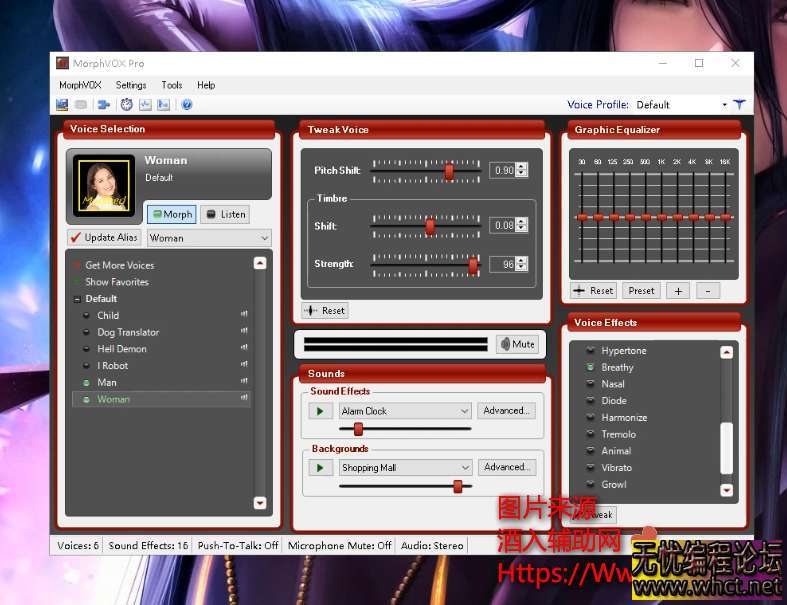Click the plus button in Graphic Equalizer
787x605 pixels.
coord(678,291)
